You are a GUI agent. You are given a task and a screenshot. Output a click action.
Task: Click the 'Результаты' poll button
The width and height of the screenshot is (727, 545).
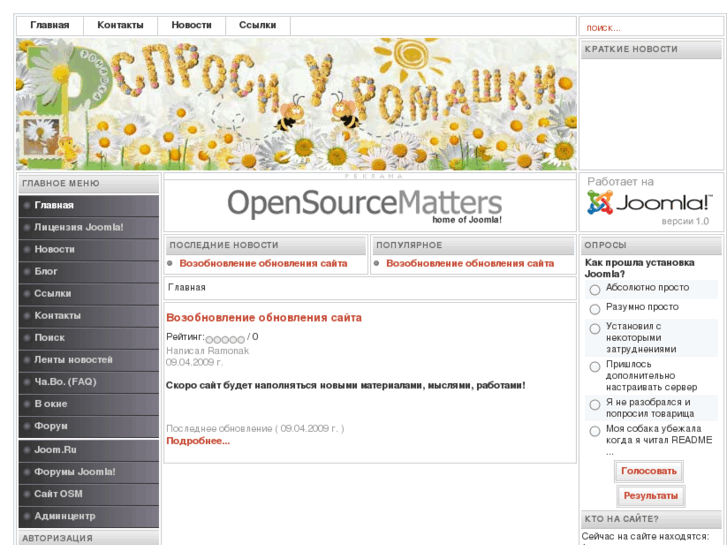pyautogui.click(x=650, y=495)
